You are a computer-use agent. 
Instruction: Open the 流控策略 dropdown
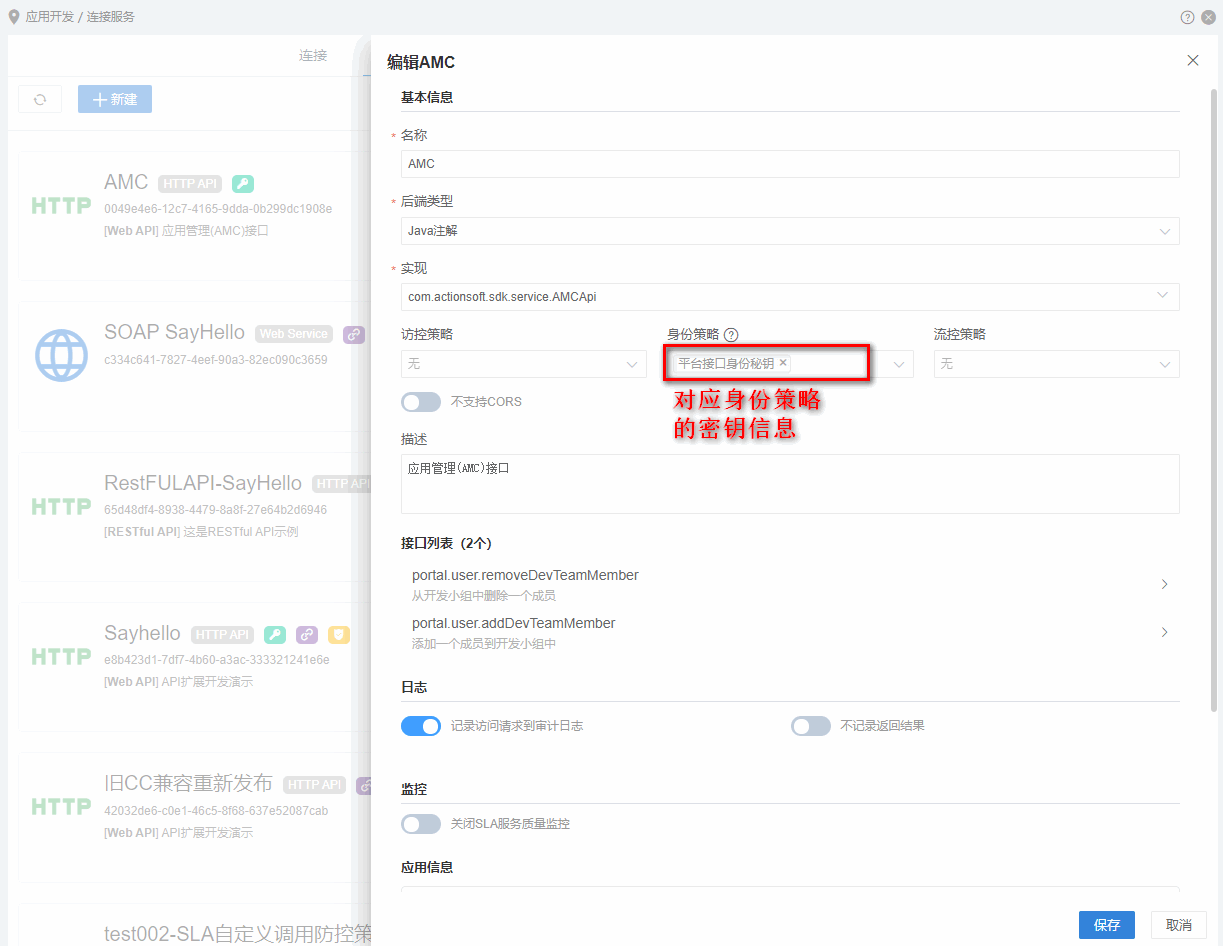tap(1057, 364)
